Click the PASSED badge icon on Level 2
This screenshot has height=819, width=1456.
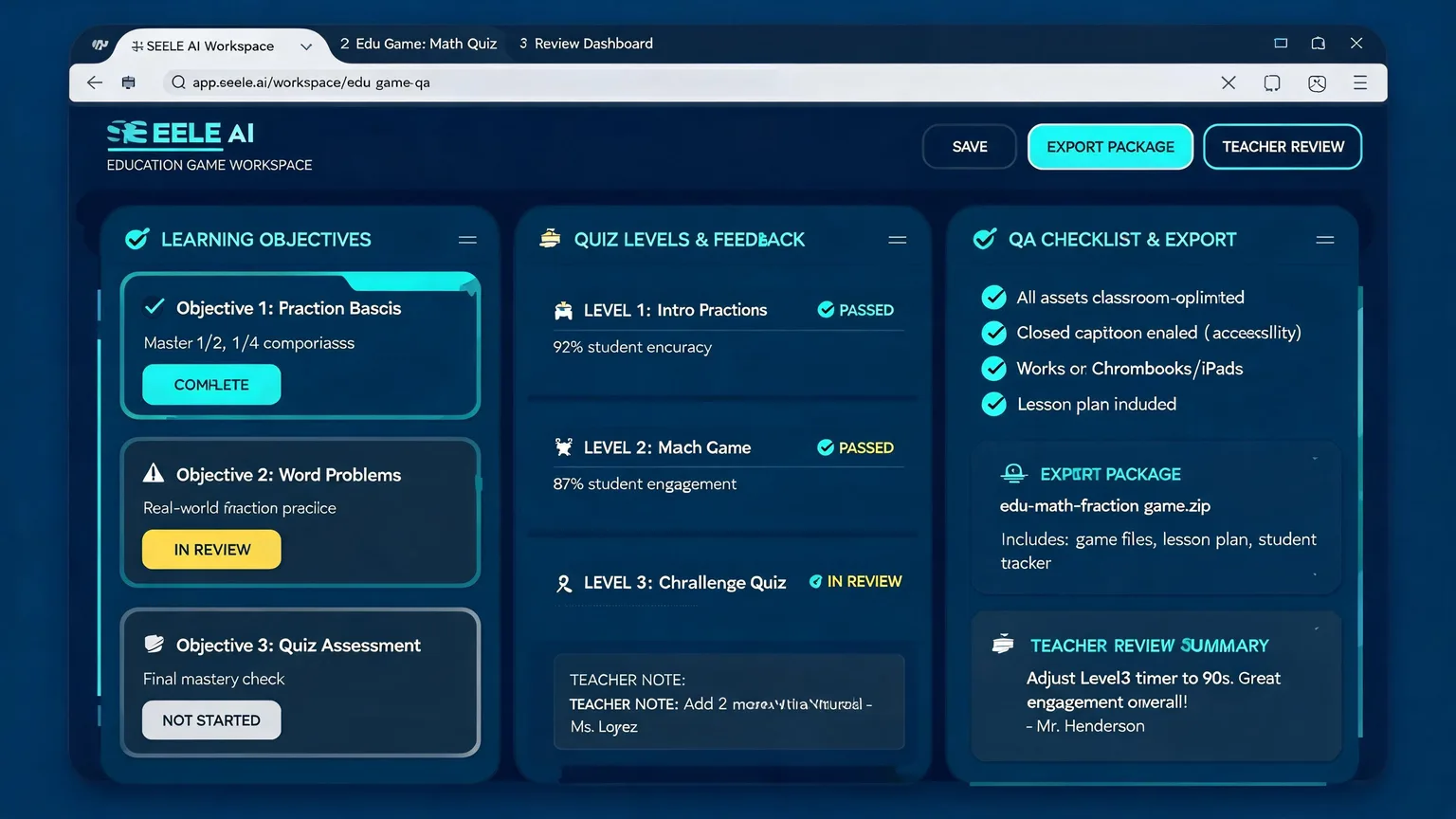point(826,447)
